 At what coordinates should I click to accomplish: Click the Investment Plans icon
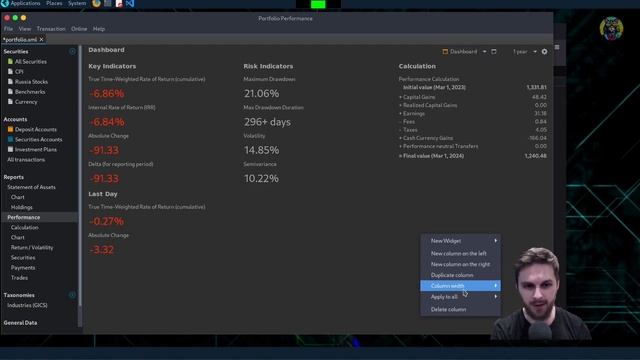[x=10, y=149]
